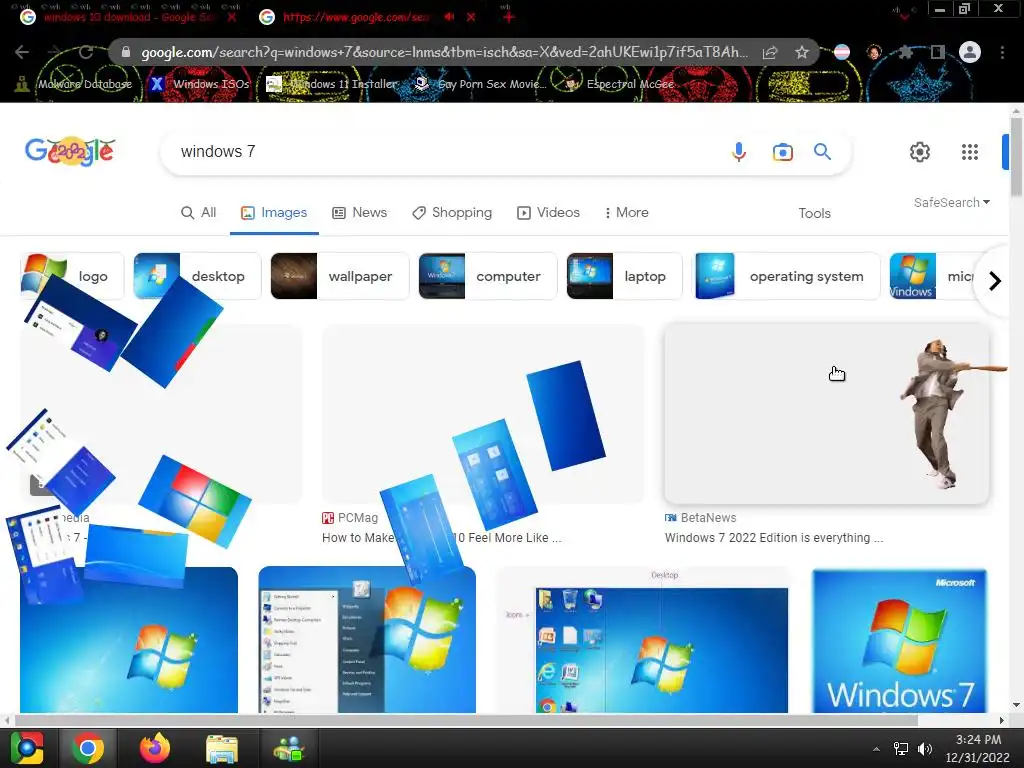The image size is (1024, 768).
Task: Click the Google doodle logo
Action: coord(70,152)
